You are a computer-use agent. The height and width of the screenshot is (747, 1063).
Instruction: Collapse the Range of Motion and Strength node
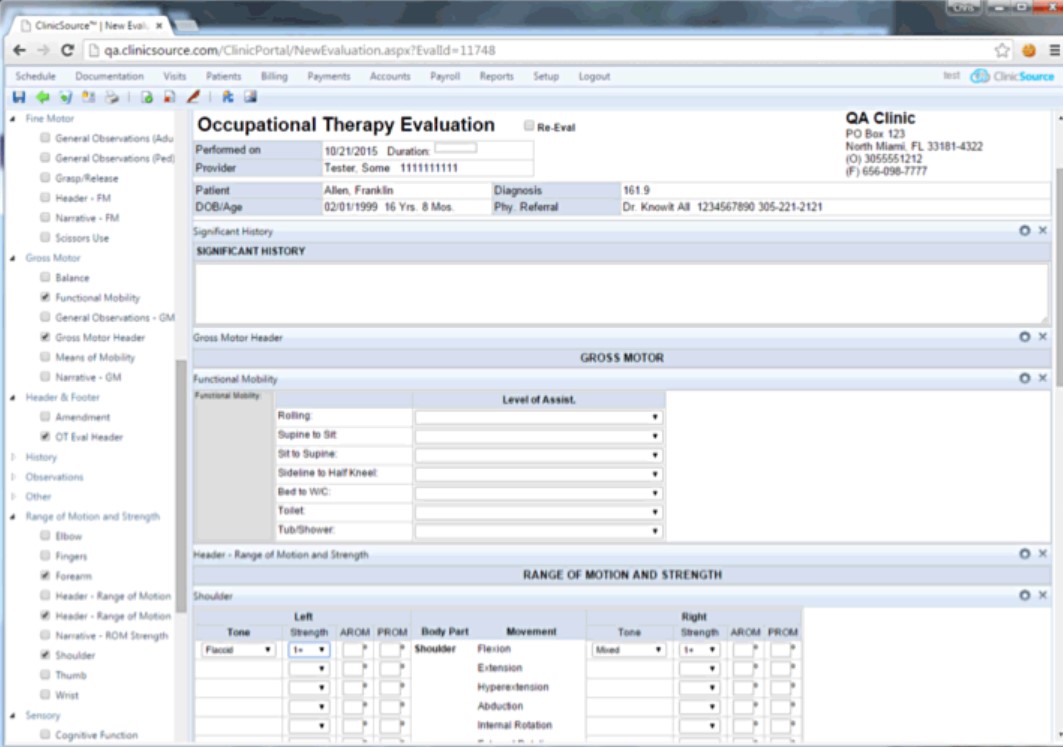click(x=13, y=516)
